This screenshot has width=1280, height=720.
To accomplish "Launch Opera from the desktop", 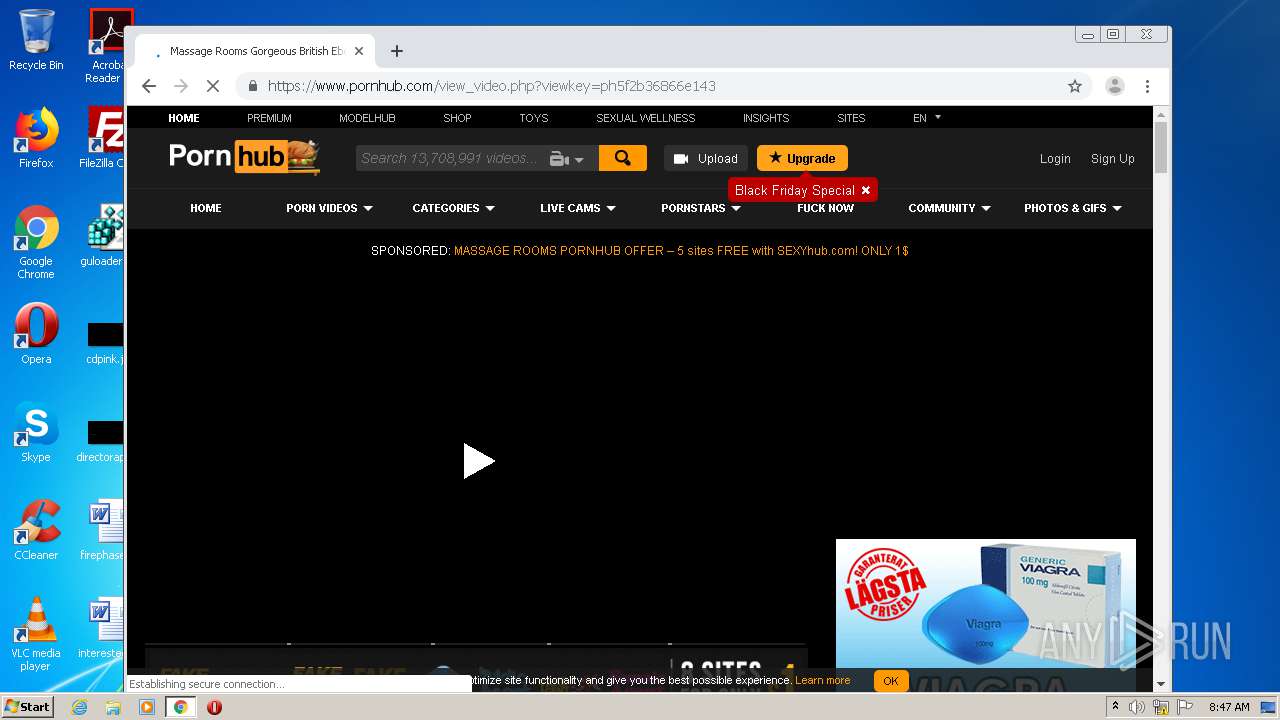I will pos(36,334).
